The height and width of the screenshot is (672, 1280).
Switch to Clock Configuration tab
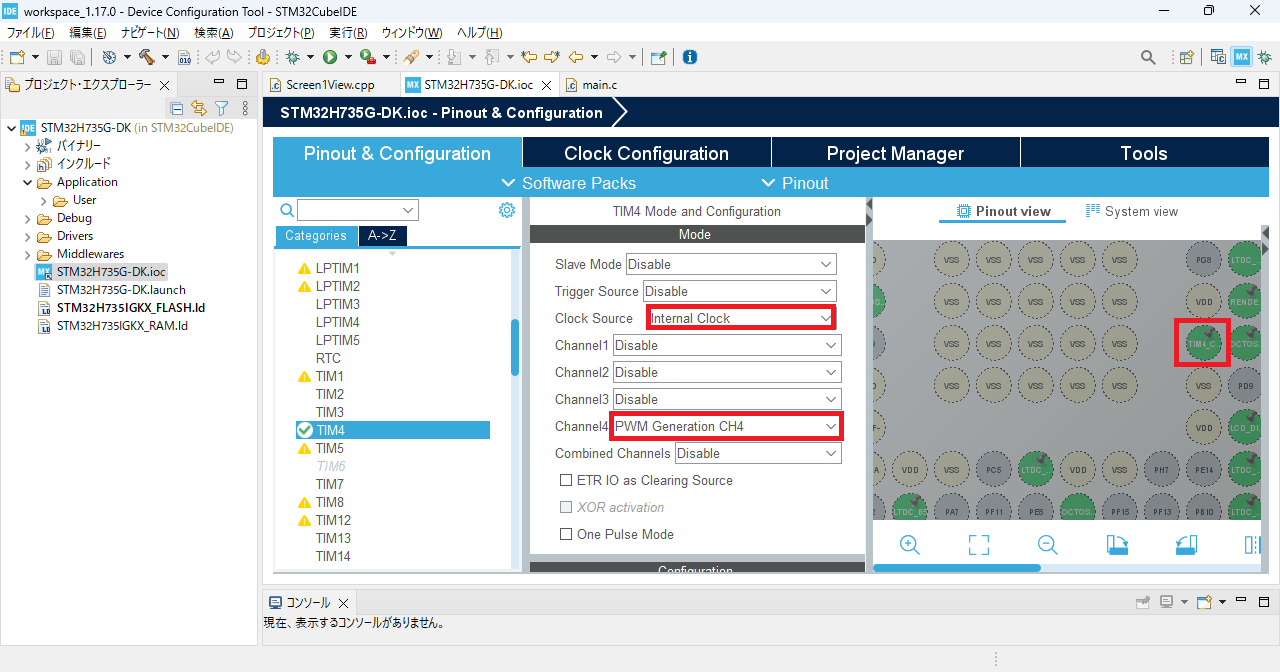pyautogui.click(x=646, y=153)
